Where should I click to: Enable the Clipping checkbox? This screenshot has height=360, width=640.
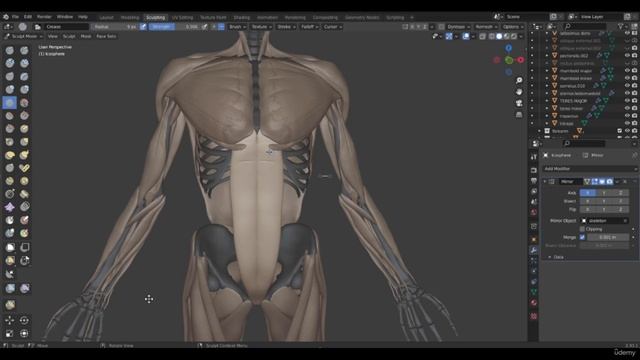[x=582, y=229]
